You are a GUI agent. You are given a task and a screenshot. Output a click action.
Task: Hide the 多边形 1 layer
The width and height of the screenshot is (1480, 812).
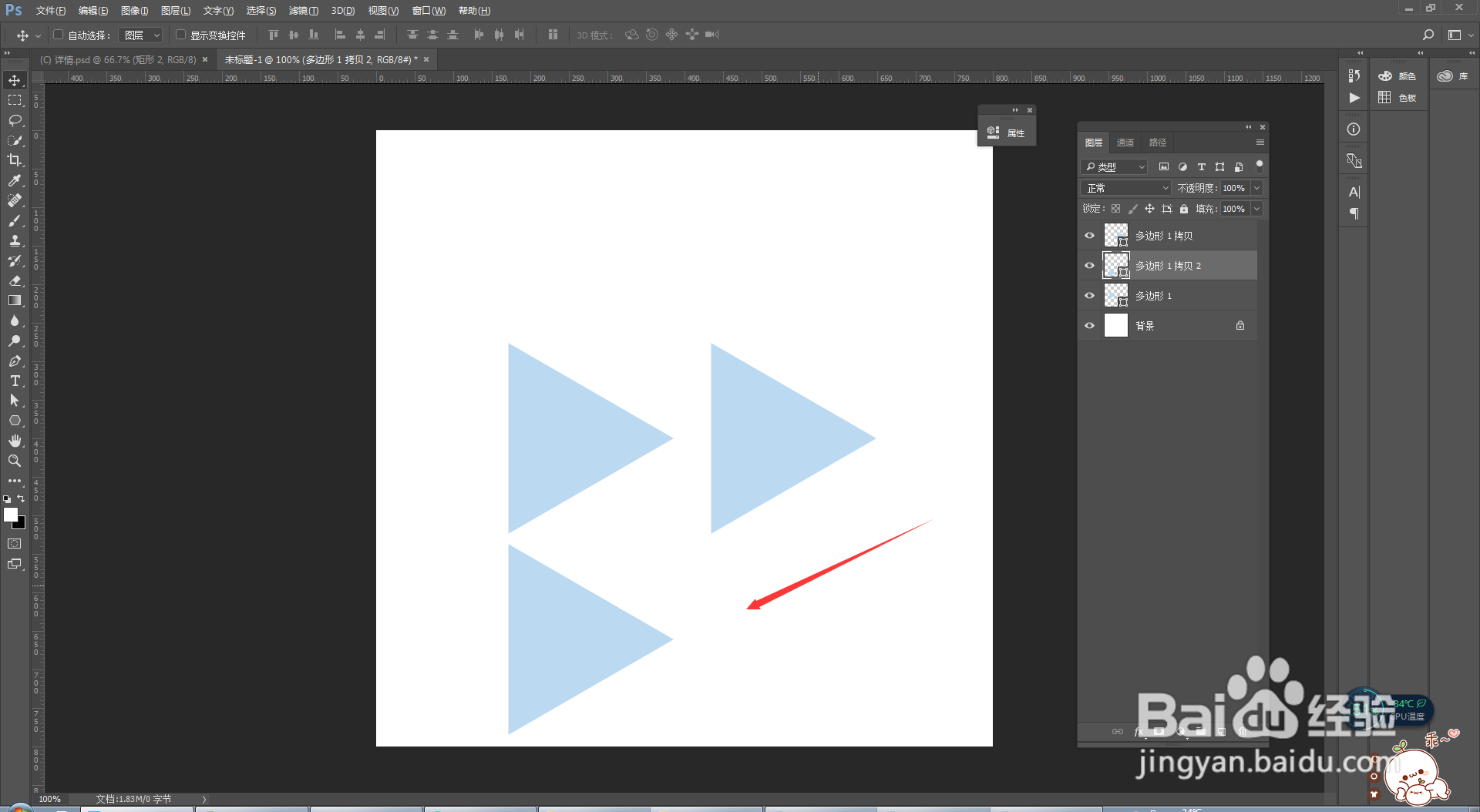point(1089,296)
